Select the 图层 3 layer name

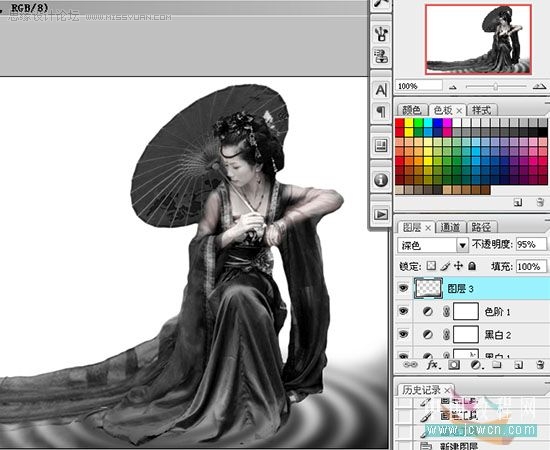460,289
